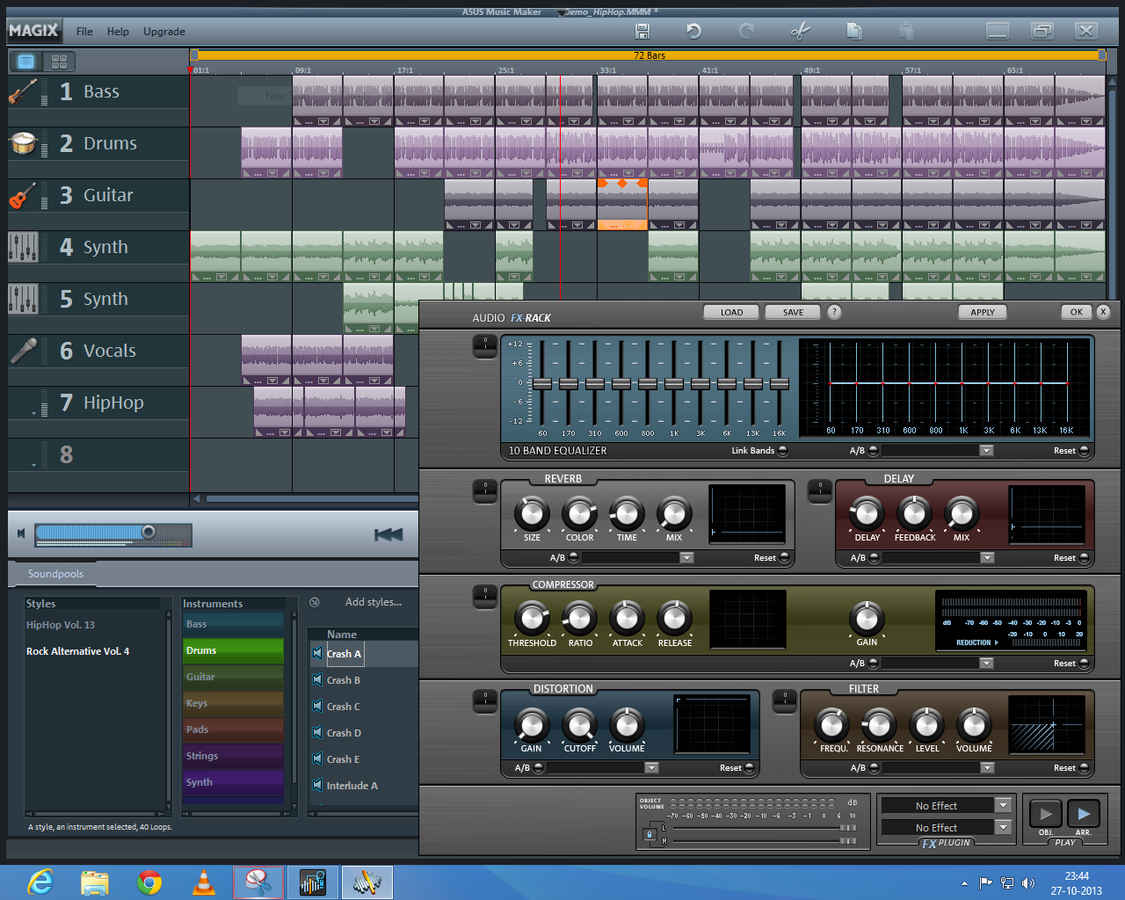Click the SAVE button in FX Rack

pyautogui.click(x=793, y=312)
